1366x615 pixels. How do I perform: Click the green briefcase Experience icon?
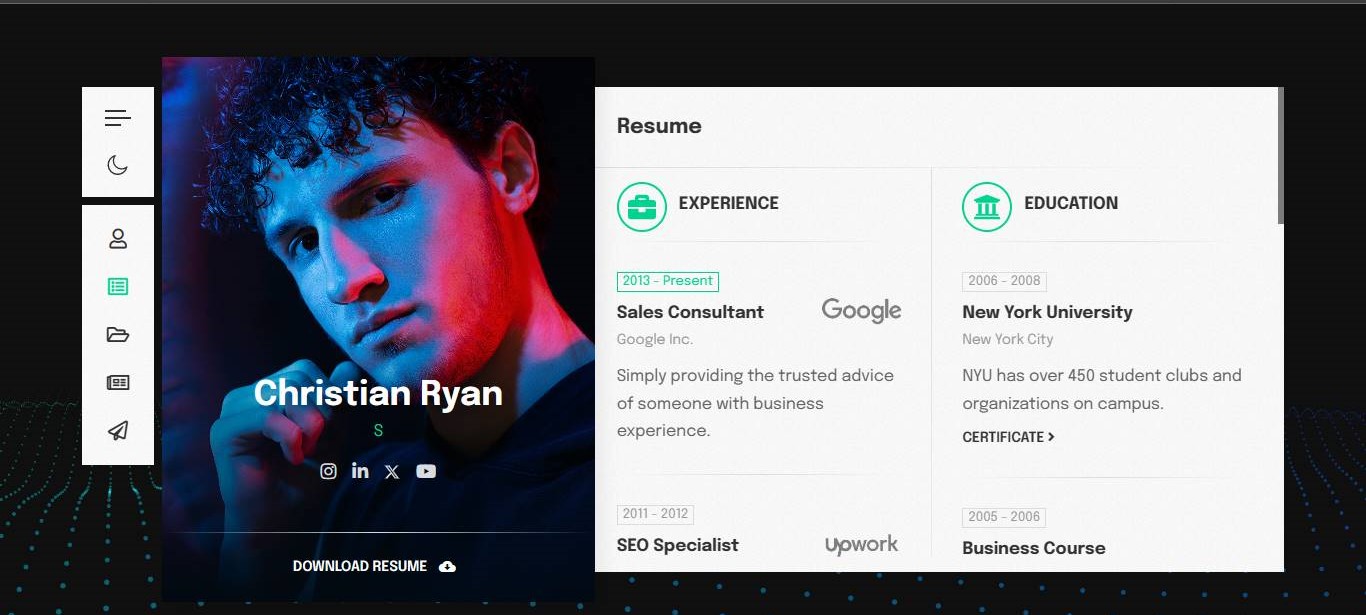pyautogui.click(x=641, y=206)
